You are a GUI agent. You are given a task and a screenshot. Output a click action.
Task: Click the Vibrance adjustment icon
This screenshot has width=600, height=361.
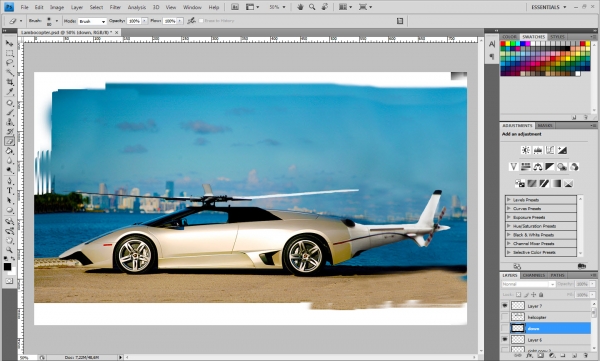pyautogui.click(x=514, y=167)
